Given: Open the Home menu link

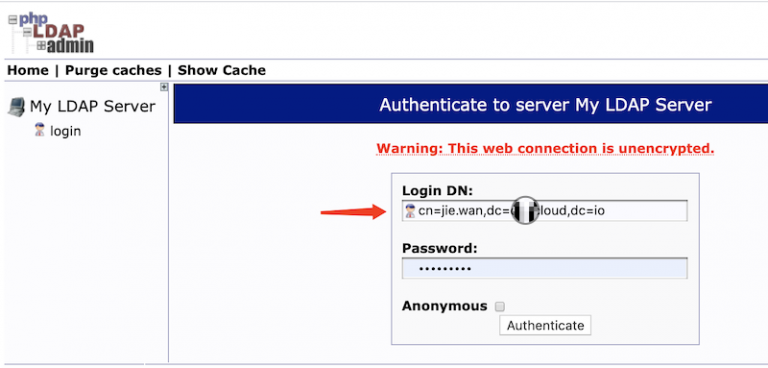Looking at the screenshot, I should (28, 71).
